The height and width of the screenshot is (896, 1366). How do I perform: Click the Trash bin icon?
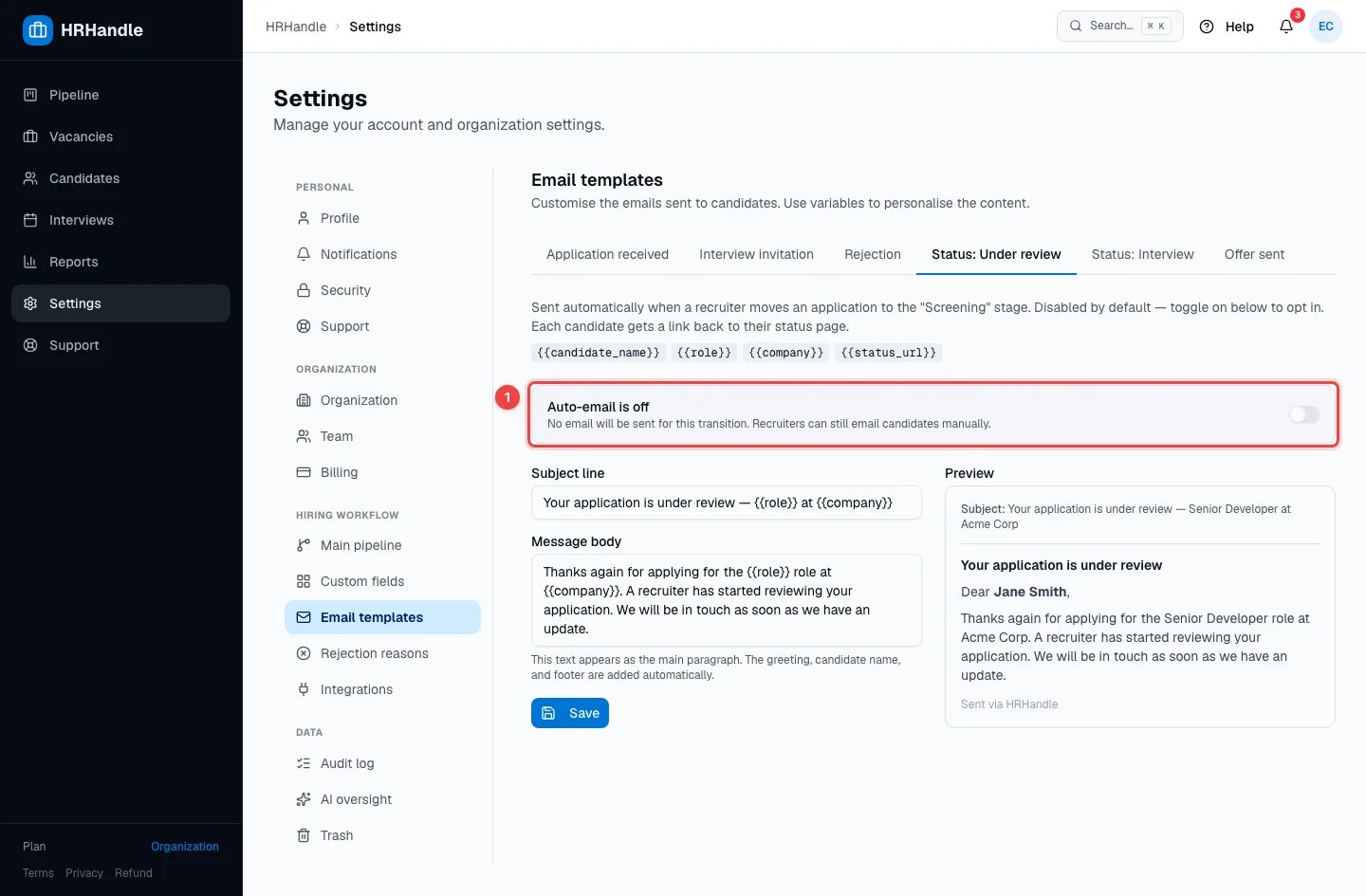[304, 835]
